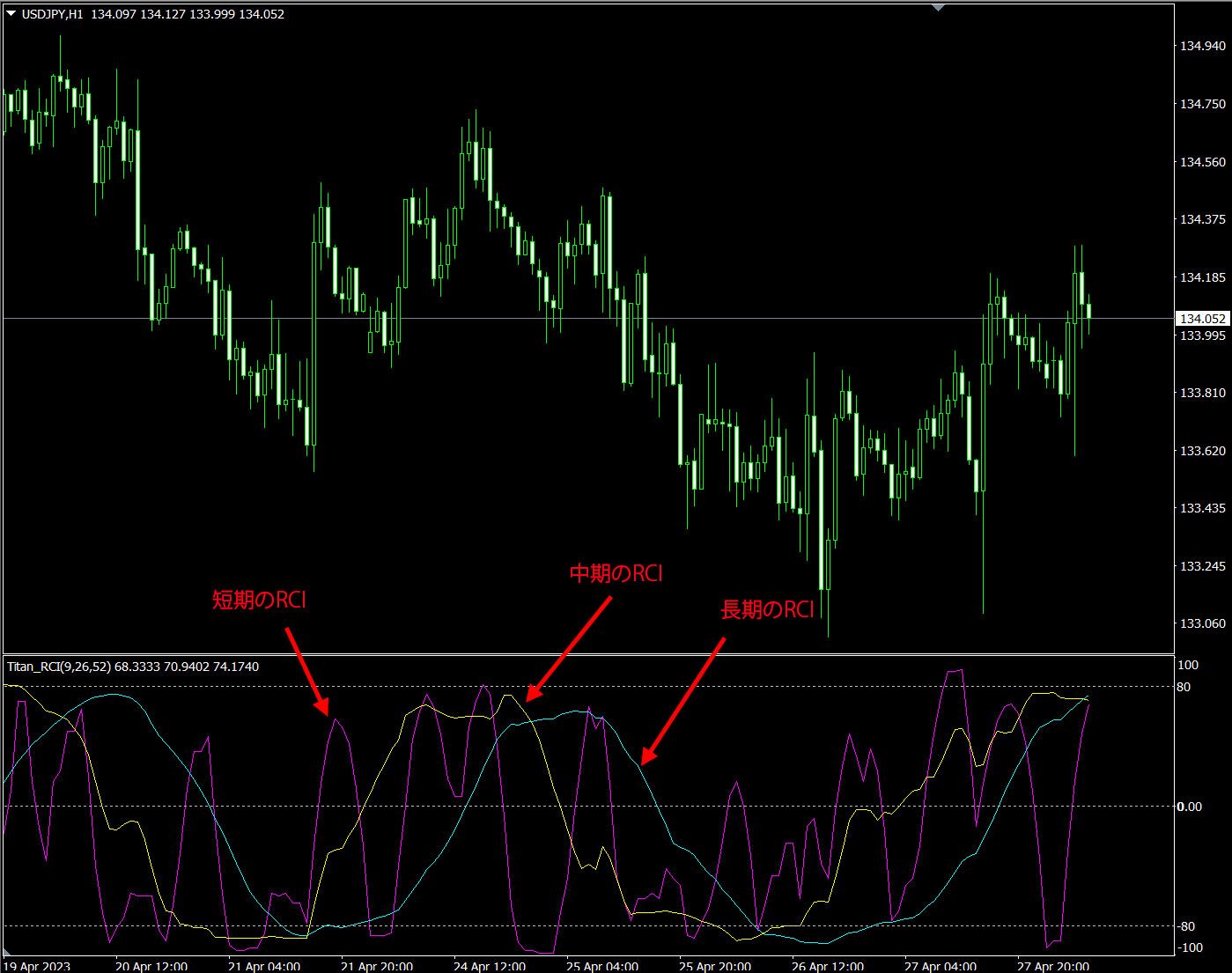This screenshot has width=1232, height=973.
Task: Click the 24 Apr 12:00 time label
Action: 490,966
